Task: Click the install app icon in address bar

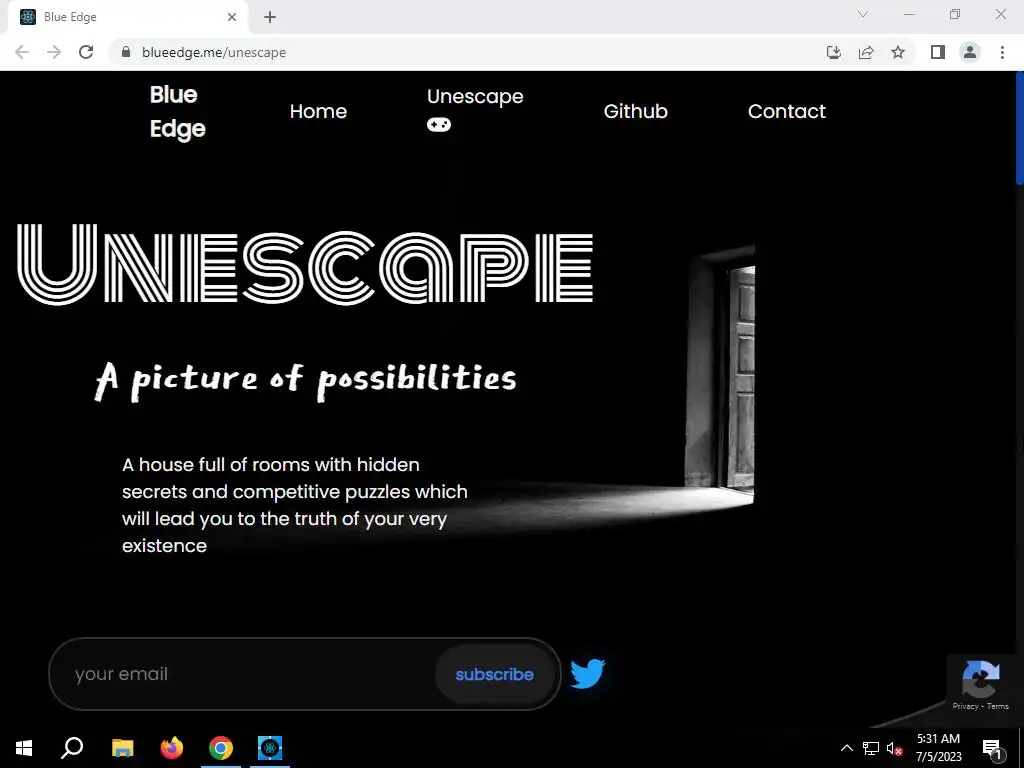Action: click(834, 52)
